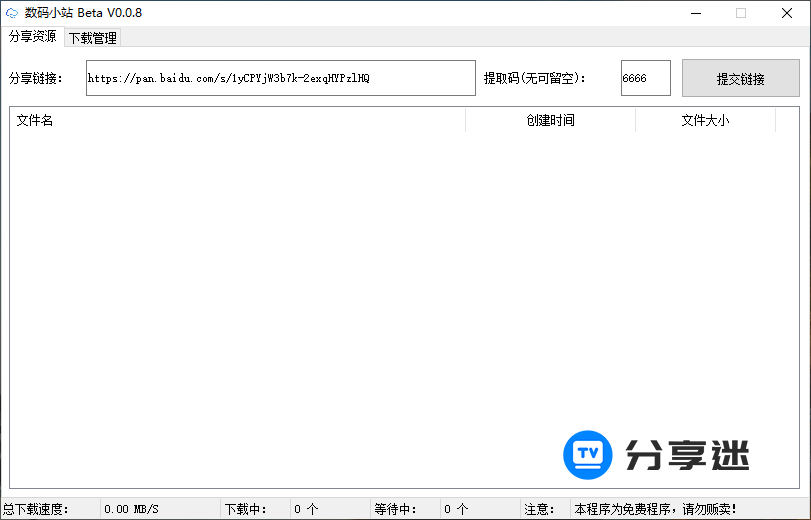Close the 数码小站 Beta window
The height and width of the screenshot is (520, 811).
point(787,13)
